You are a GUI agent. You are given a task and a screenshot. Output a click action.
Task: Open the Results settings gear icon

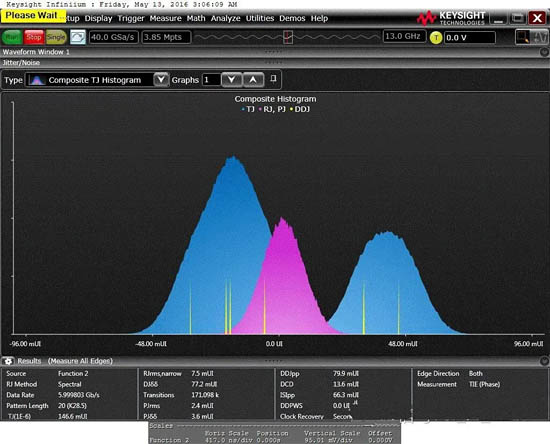coord(8,361)
